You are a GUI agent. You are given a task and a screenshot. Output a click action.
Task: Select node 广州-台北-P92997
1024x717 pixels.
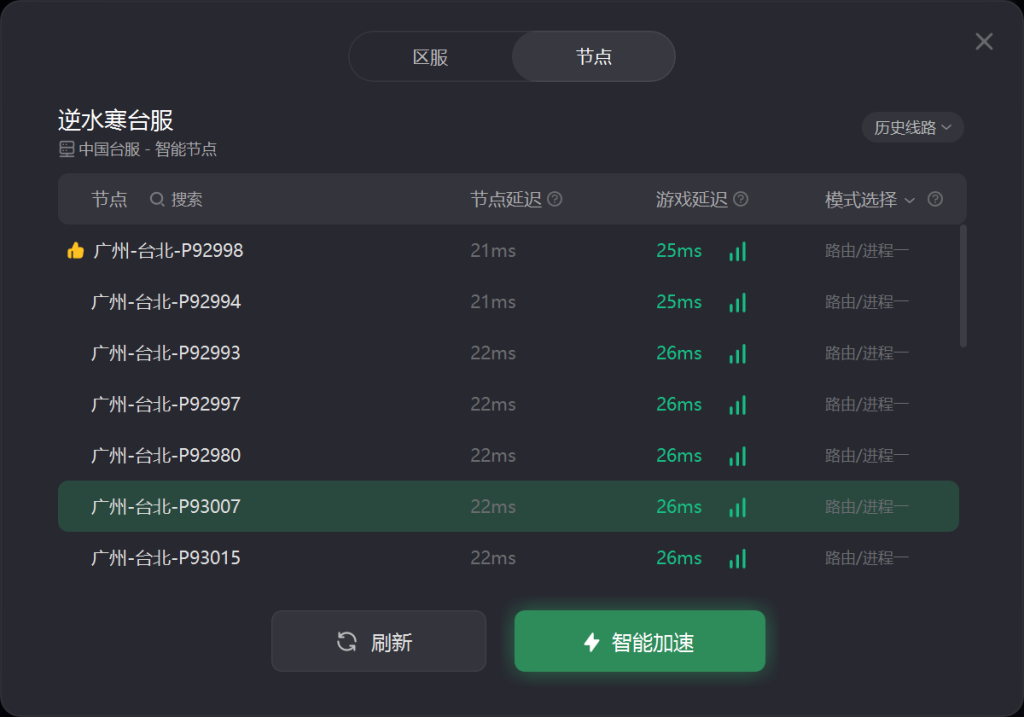click(x=166, y=404)
